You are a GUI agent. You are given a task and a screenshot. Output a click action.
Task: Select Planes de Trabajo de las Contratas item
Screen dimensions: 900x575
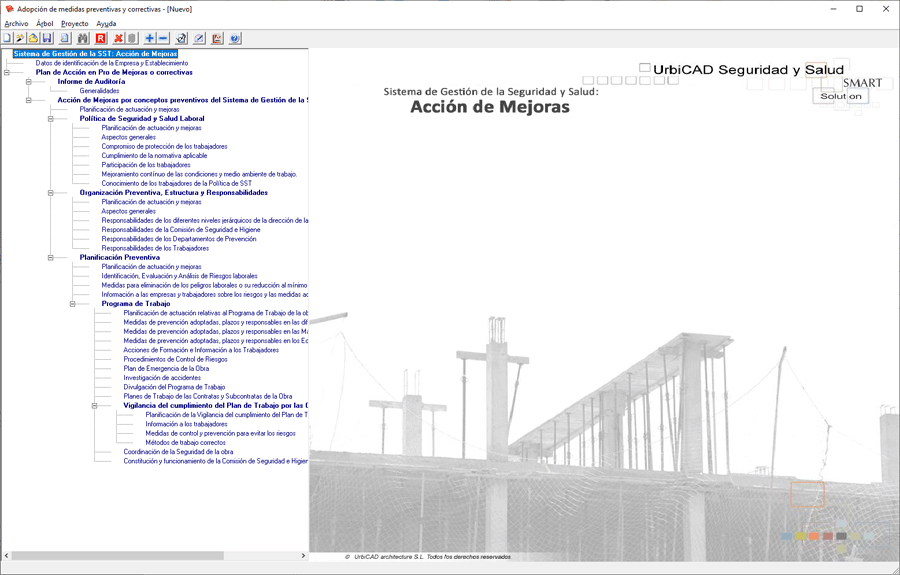pyautogui.click(x=207, y=396)
